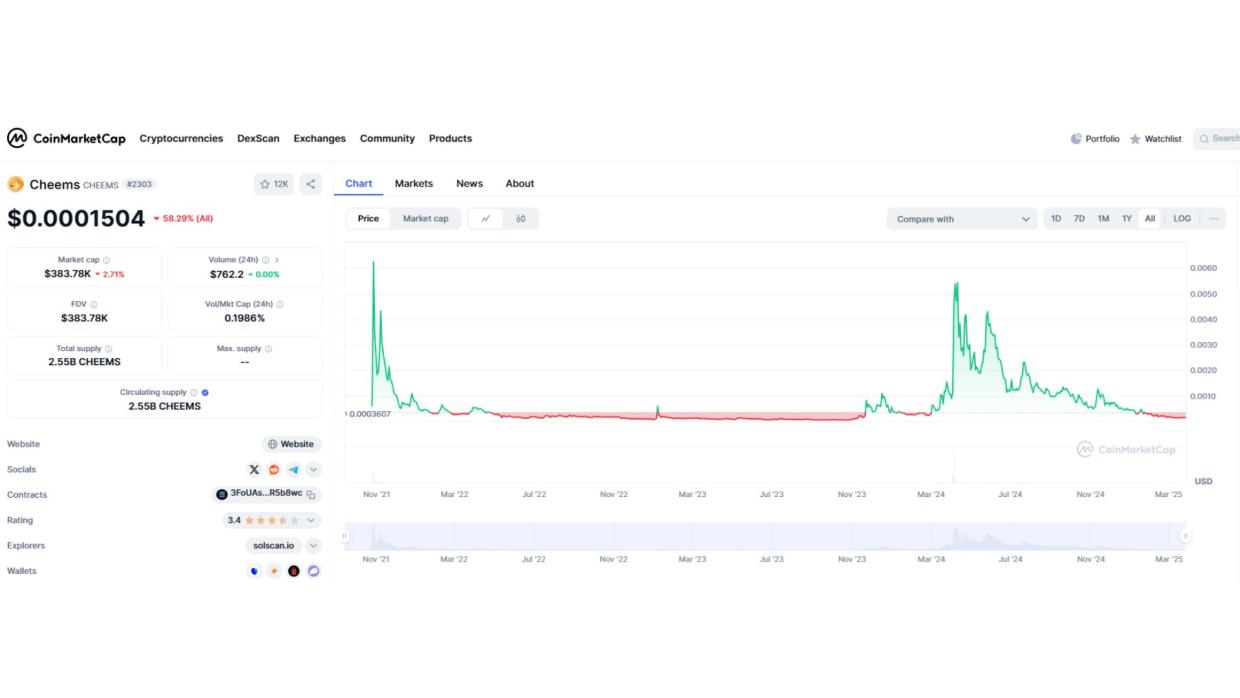
Task: Open the Compare with dropdown
Action: coord(962,219)
